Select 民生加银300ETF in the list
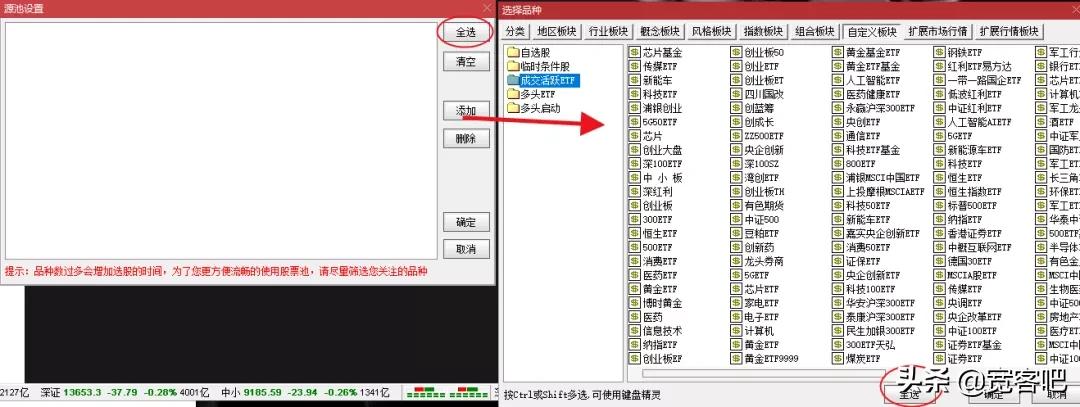 coord(880,331)
